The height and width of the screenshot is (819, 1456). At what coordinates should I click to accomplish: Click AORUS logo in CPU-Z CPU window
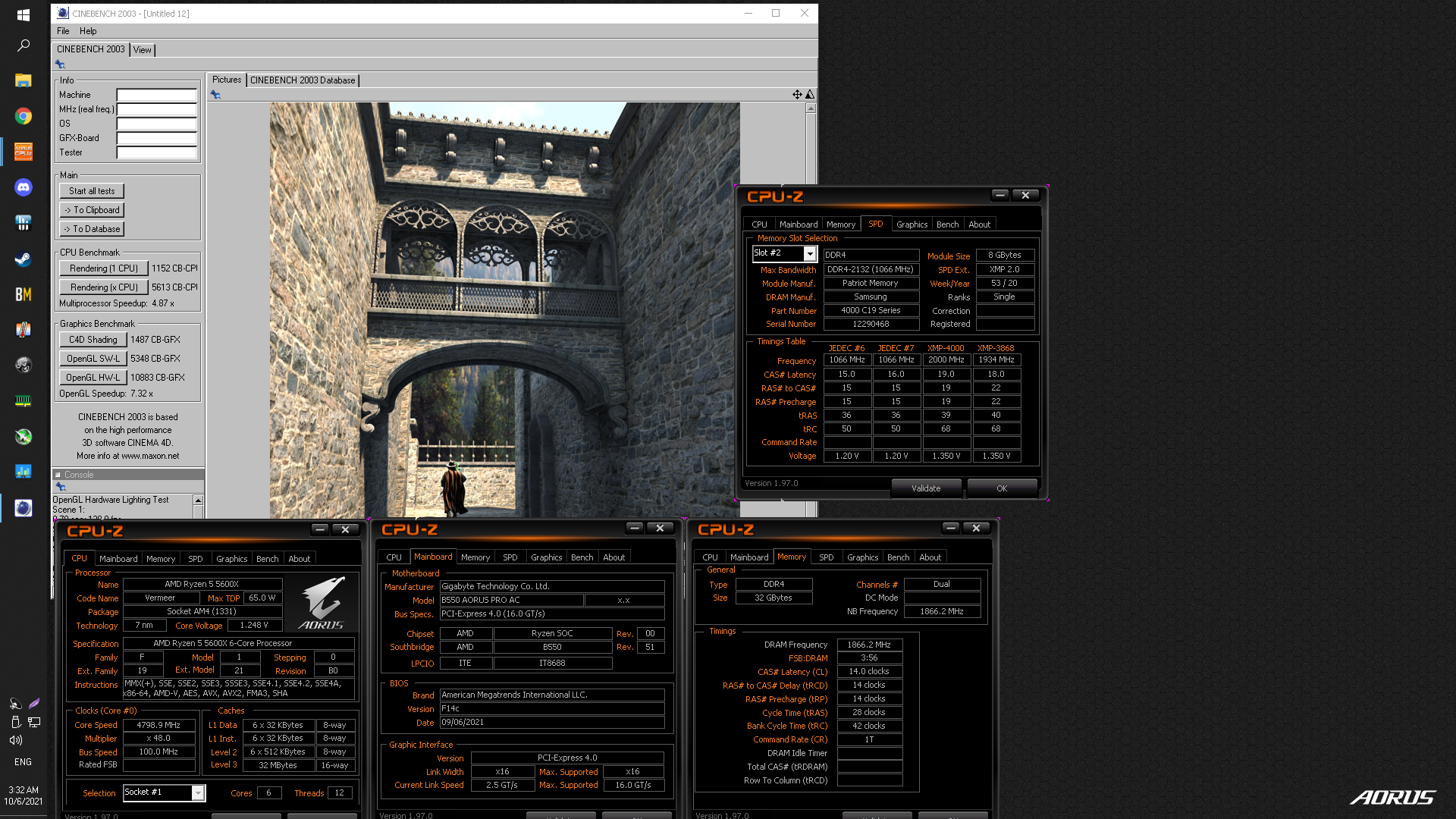coord(322,603)
